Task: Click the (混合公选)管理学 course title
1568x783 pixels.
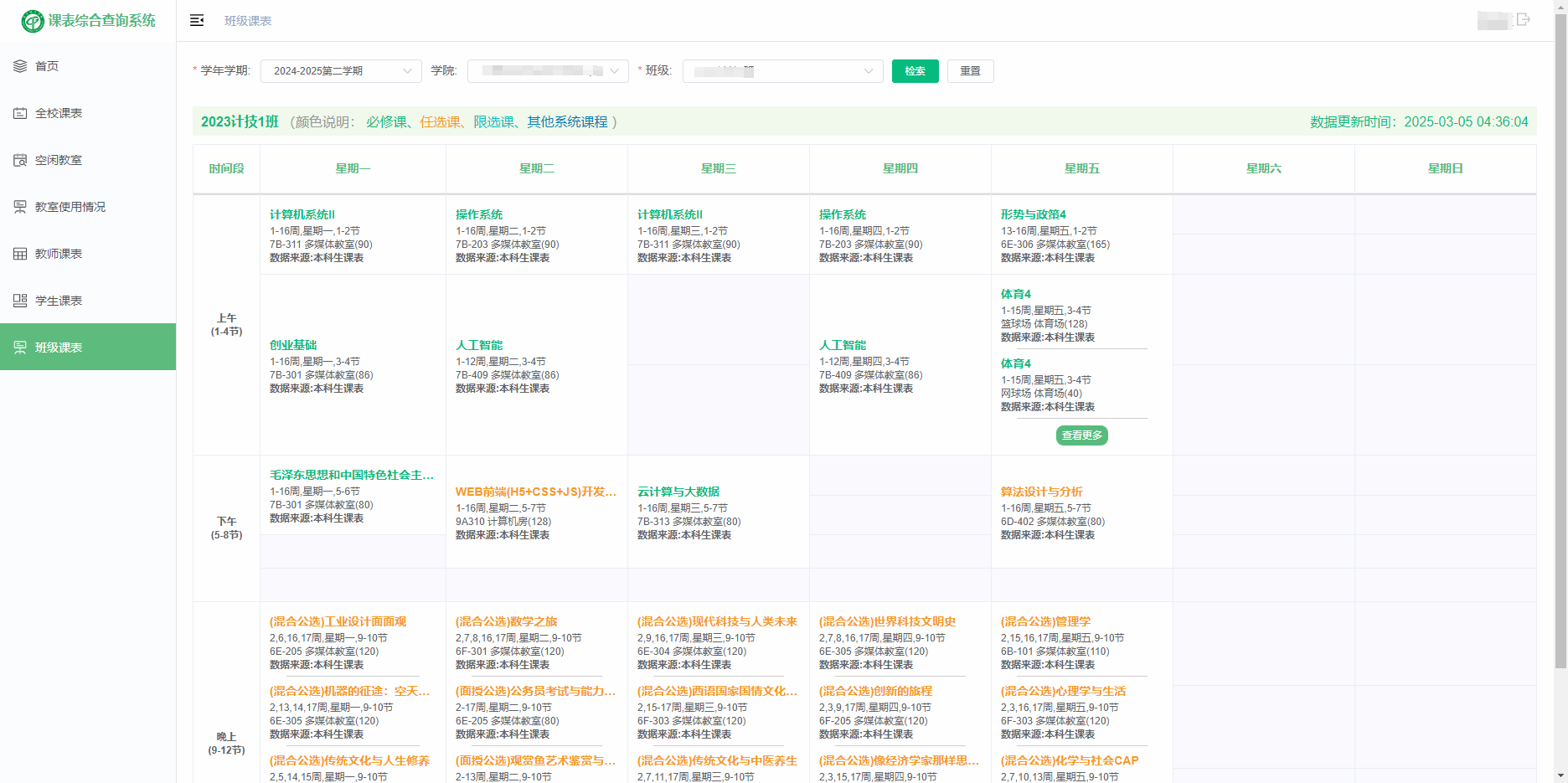Action: click(1045, 621)
